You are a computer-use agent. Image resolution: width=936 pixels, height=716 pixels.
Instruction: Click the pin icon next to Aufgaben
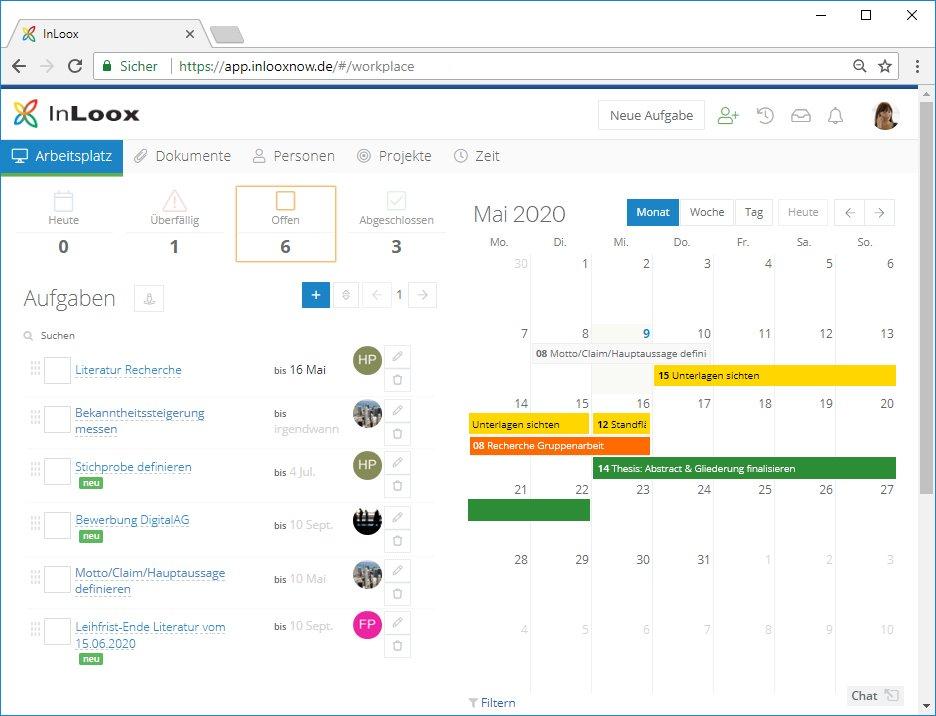[x=149, y=298]
